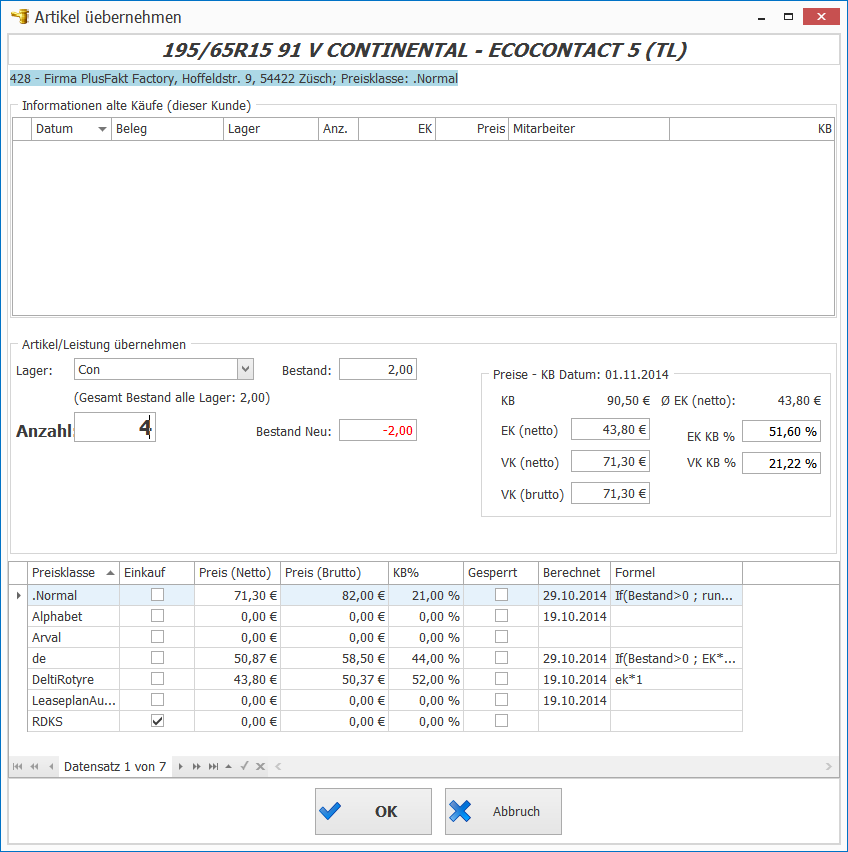848x852 pixels.
Task: Jump to next page of records
Action: pos(197,766)
